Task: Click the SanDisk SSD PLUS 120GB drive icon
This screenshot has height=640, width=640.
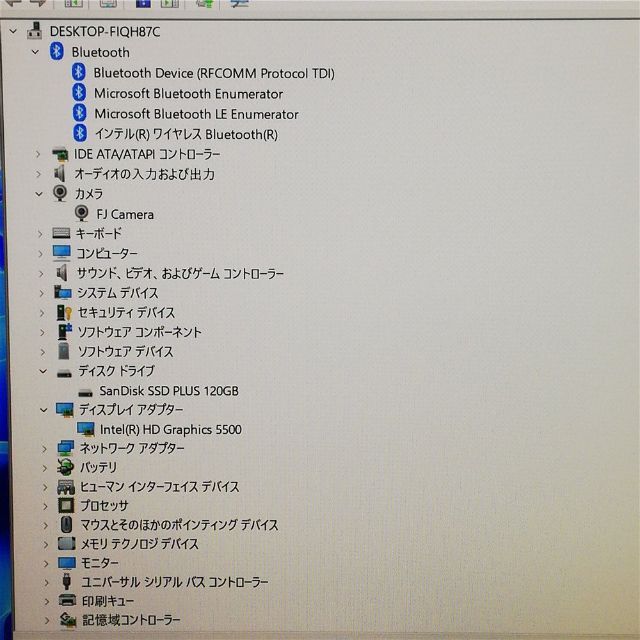Action: tap(85, 393)
